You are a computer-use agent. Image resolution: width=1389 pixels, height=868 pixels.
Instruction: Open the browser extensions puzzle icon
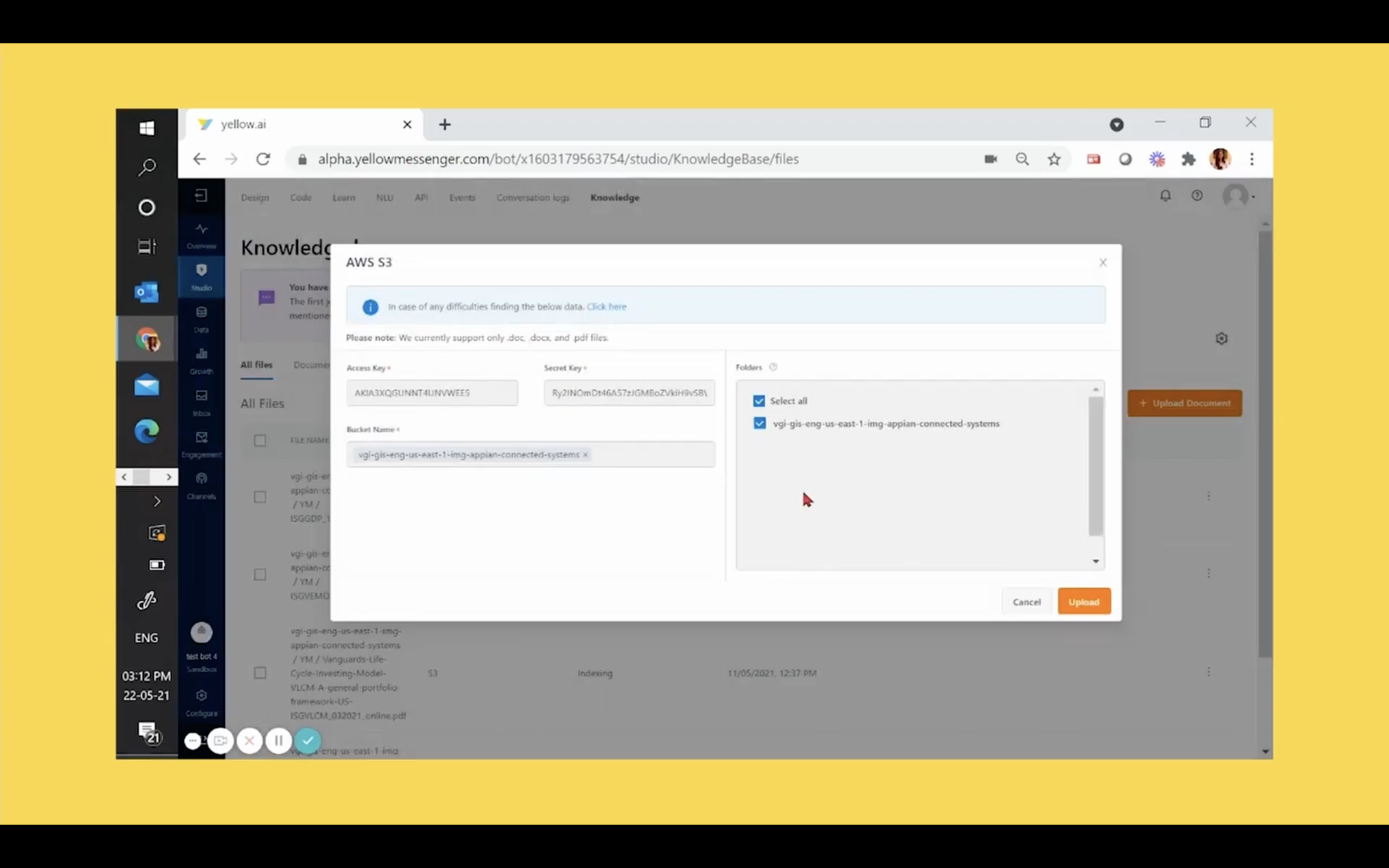(1188, 159)
